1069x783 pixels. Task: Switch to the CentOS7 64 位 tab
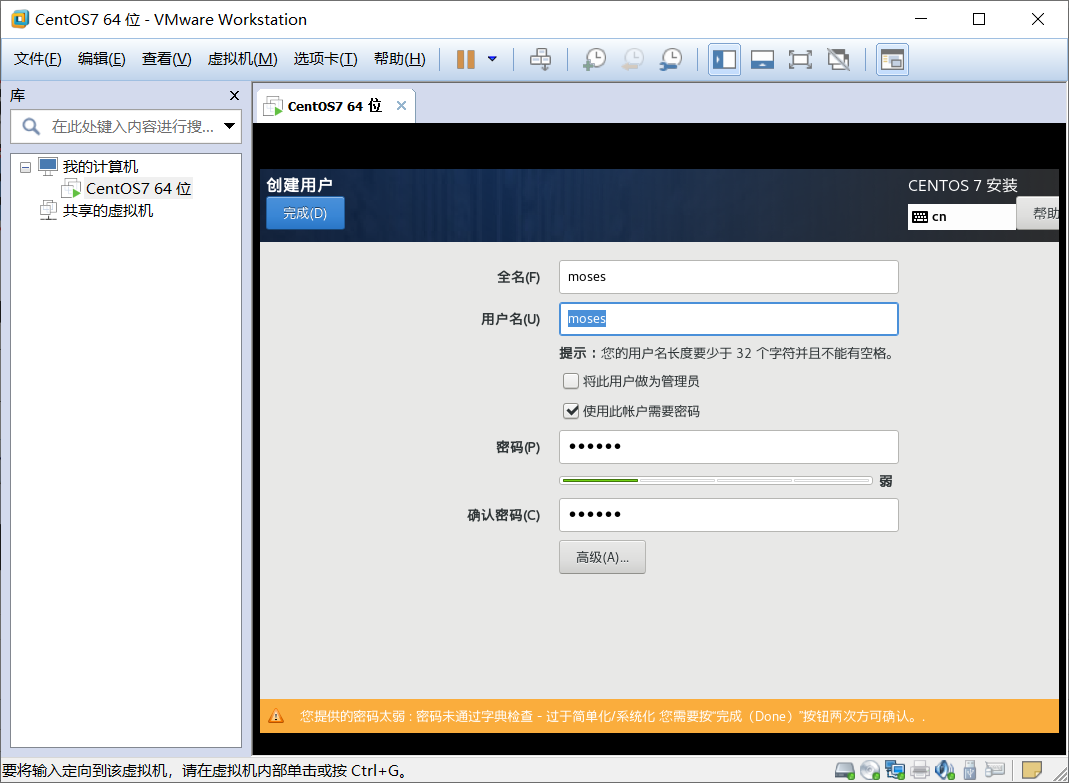click(x=334, y=106)
